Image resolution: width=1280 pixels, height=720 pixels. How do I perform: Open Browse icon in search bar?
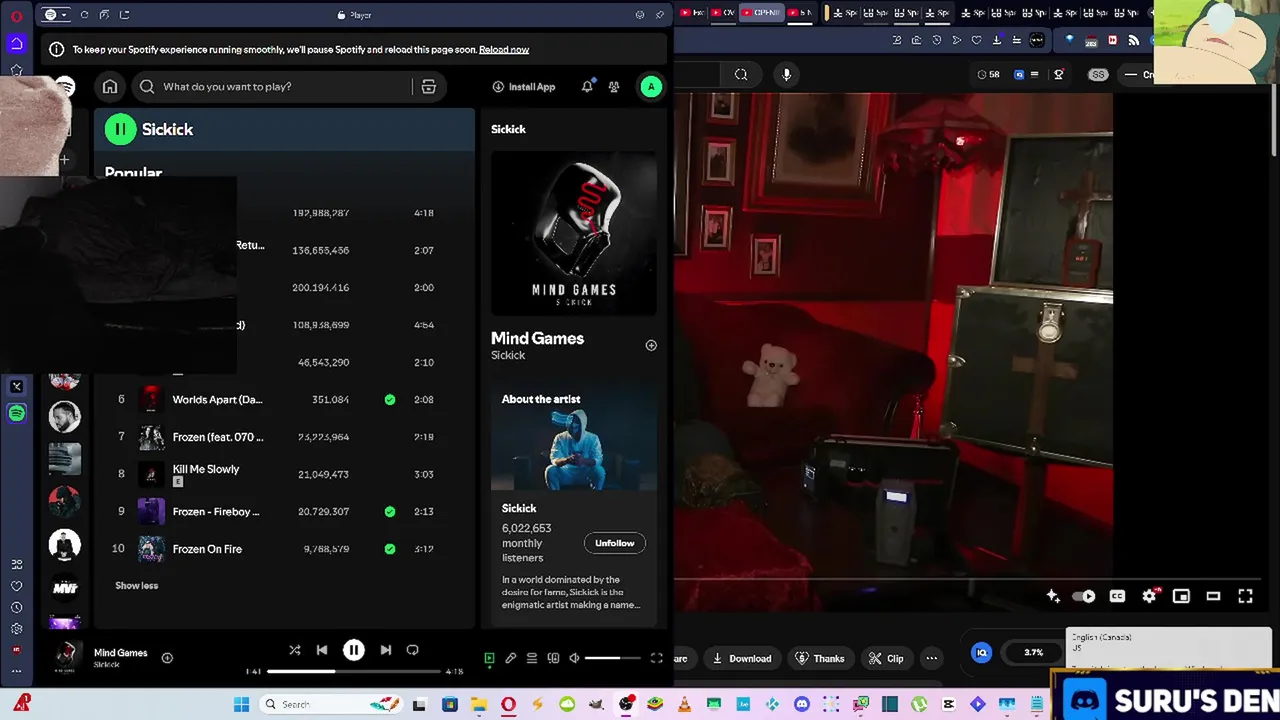pyautogui.click(x=428, y=87)
